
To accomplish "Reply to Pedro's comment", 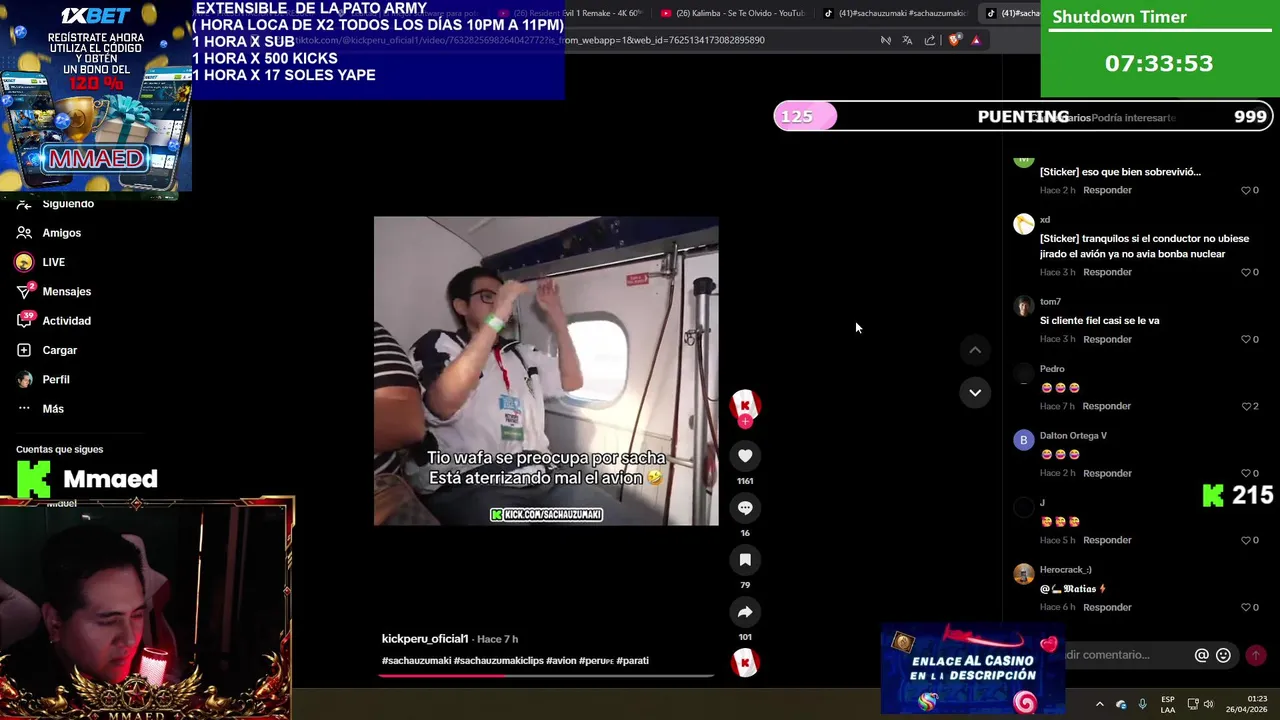I will point(1106,406).
